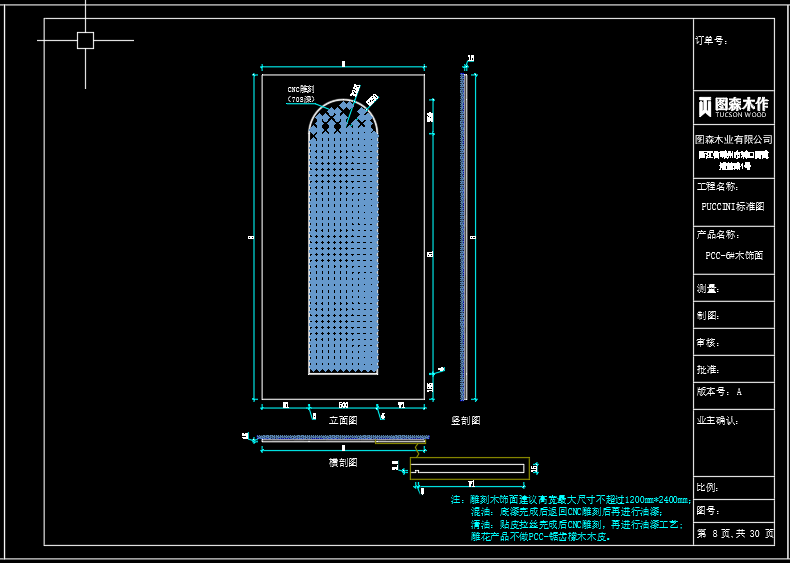Select the 版本号: A field
The image size is (790, 563).
click(719, 393)
